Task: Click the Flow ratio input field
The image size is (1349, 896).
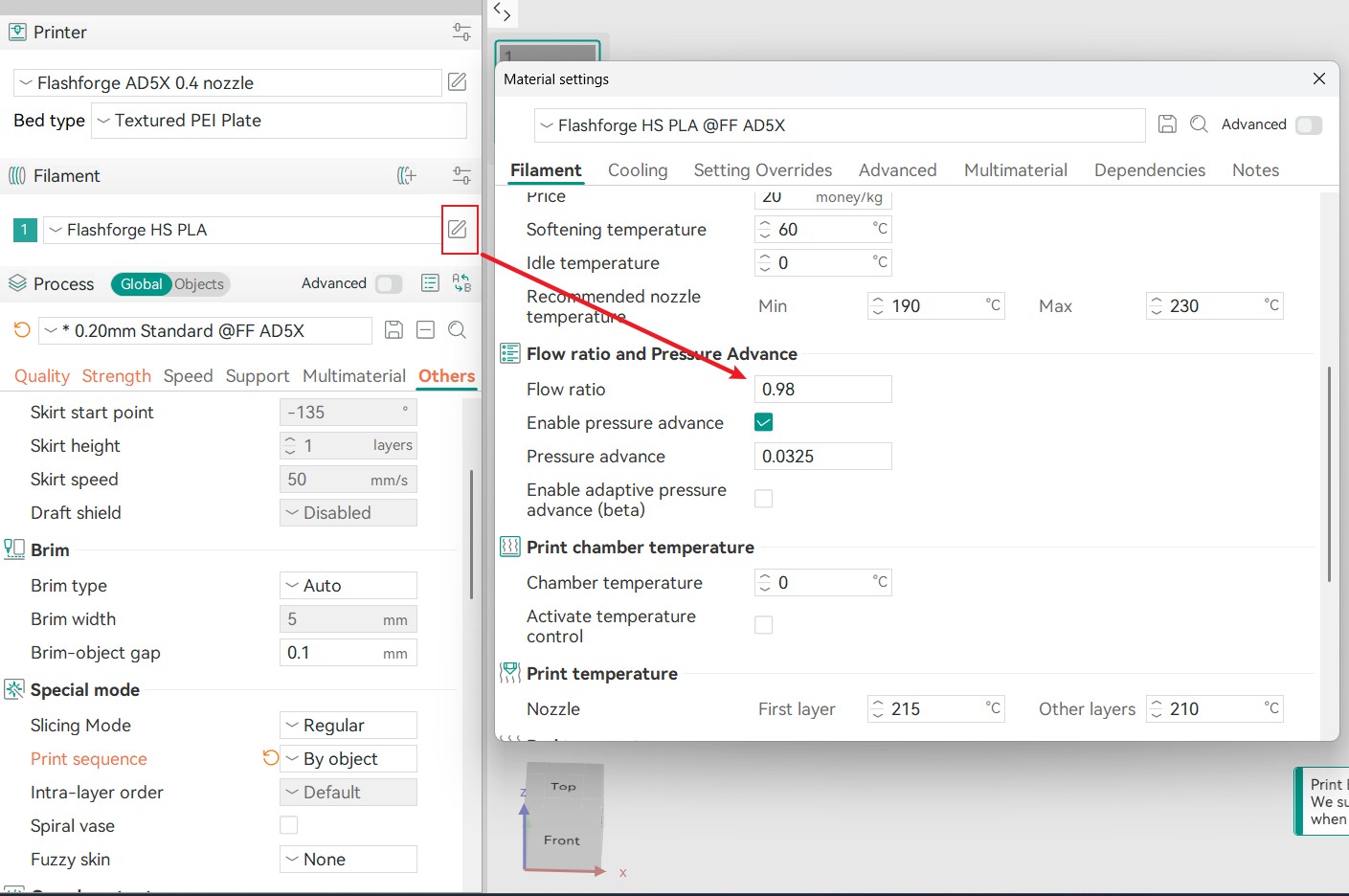Action: 822,390
